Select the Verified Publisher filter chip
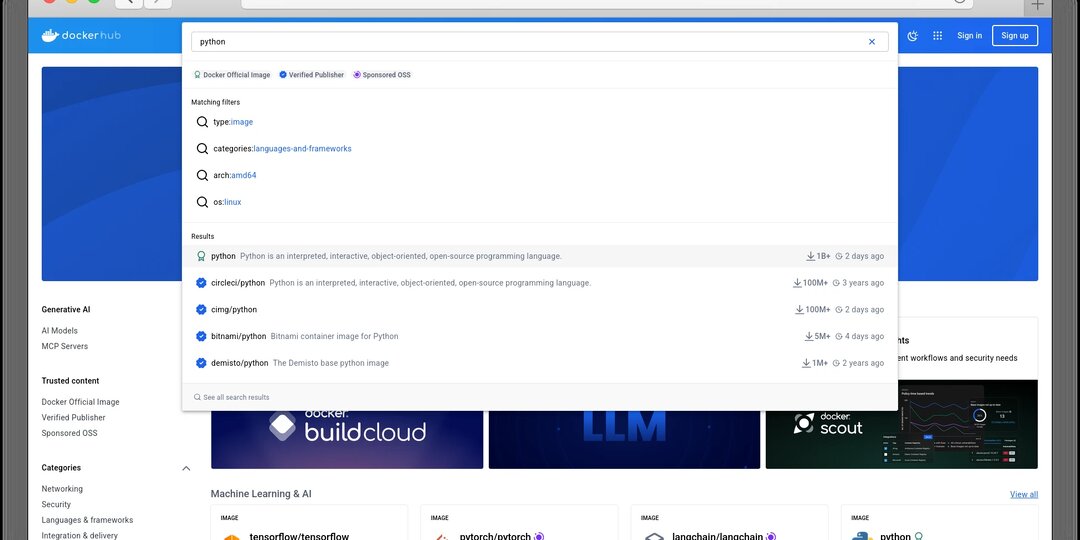Screen dimensions: 1080x540 pos(311,74)
